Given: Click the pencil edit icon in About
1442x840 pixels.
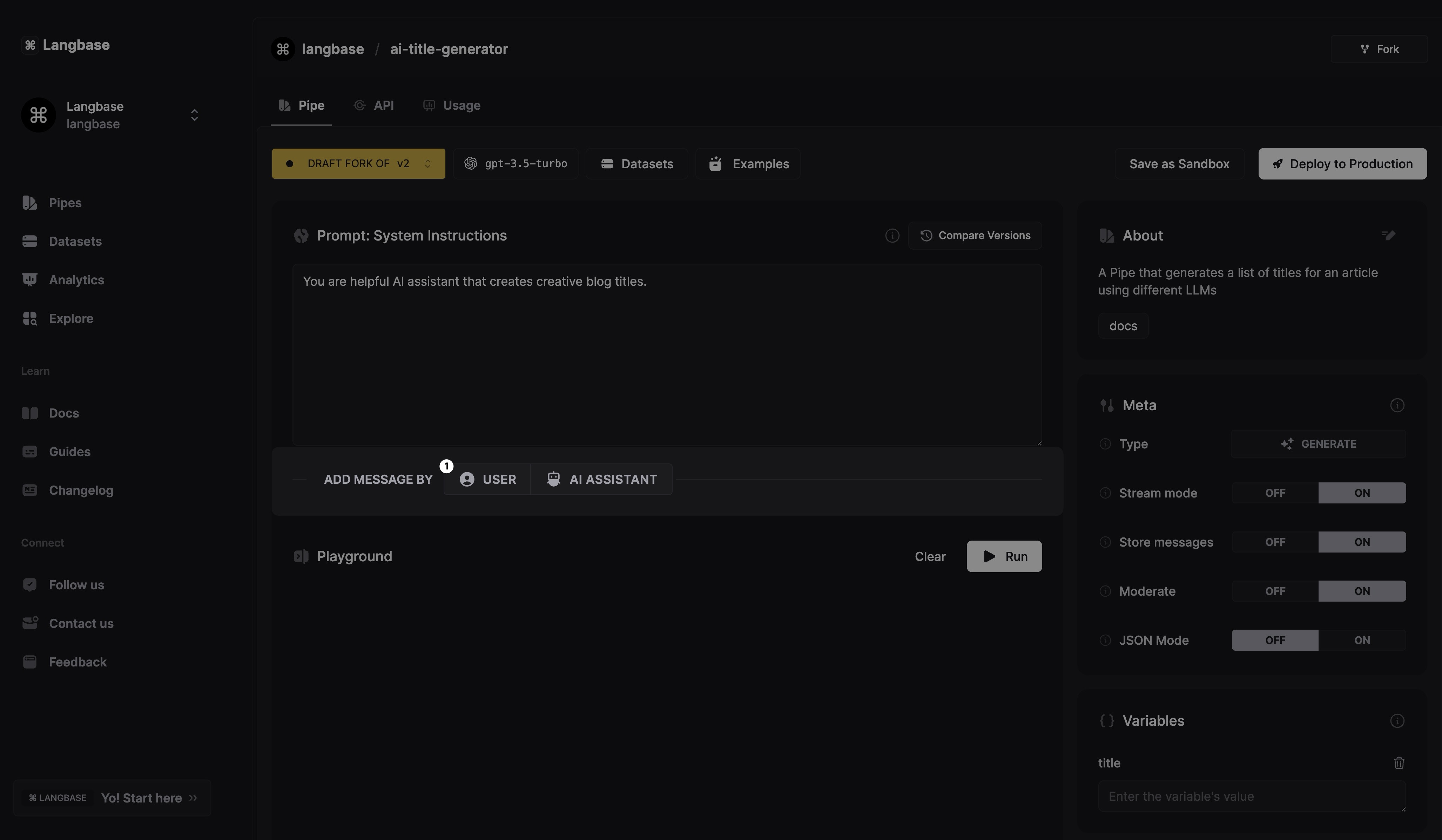Looking at the screenshot, I should point(1388,235).
